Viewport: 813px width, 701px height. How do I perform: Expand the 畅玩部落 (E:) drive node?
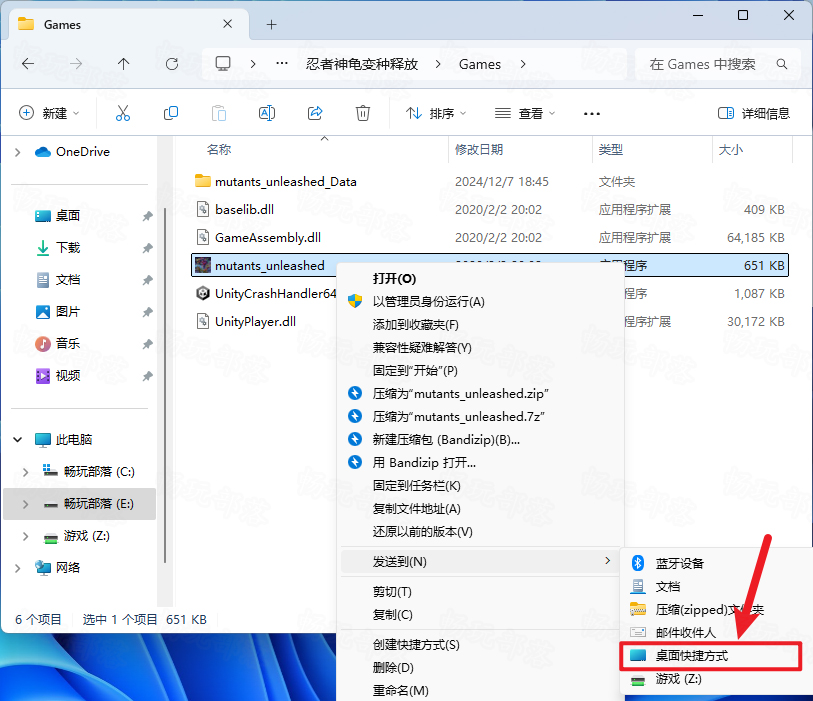pos(25,504)
